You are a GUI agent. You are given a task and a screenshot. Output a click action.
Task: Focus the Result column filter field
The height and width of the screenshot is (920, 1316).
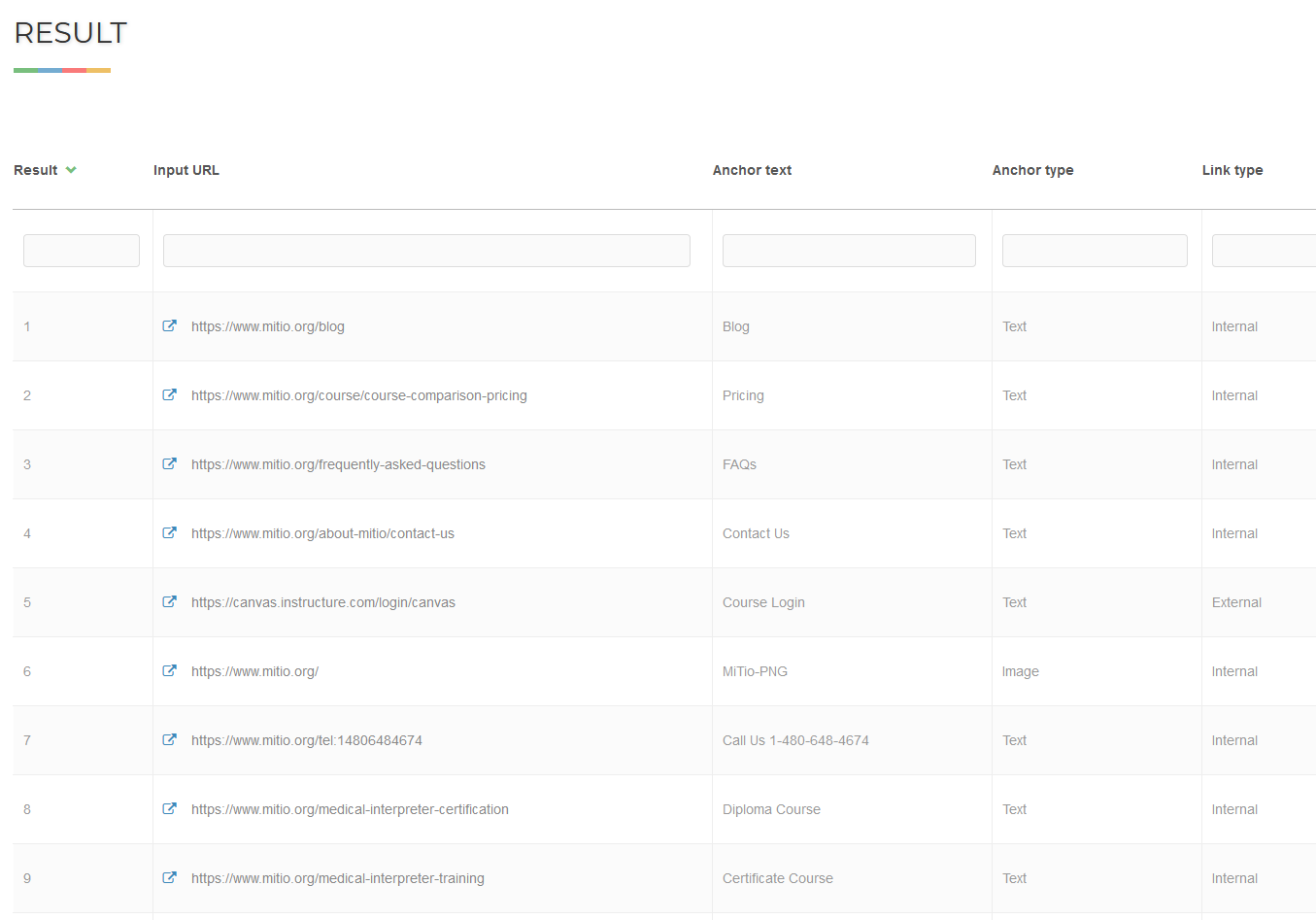[82, 251]
